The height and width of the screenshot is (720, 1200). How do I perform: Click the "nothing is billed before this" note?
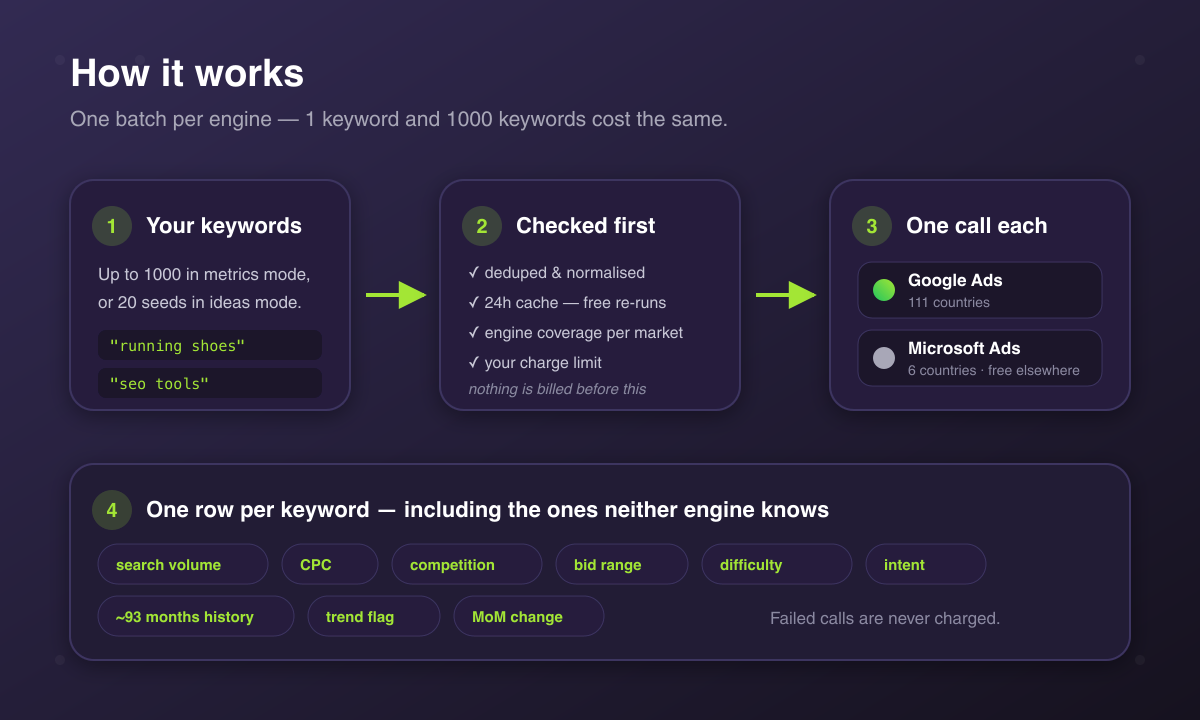(x=558, y=389)
